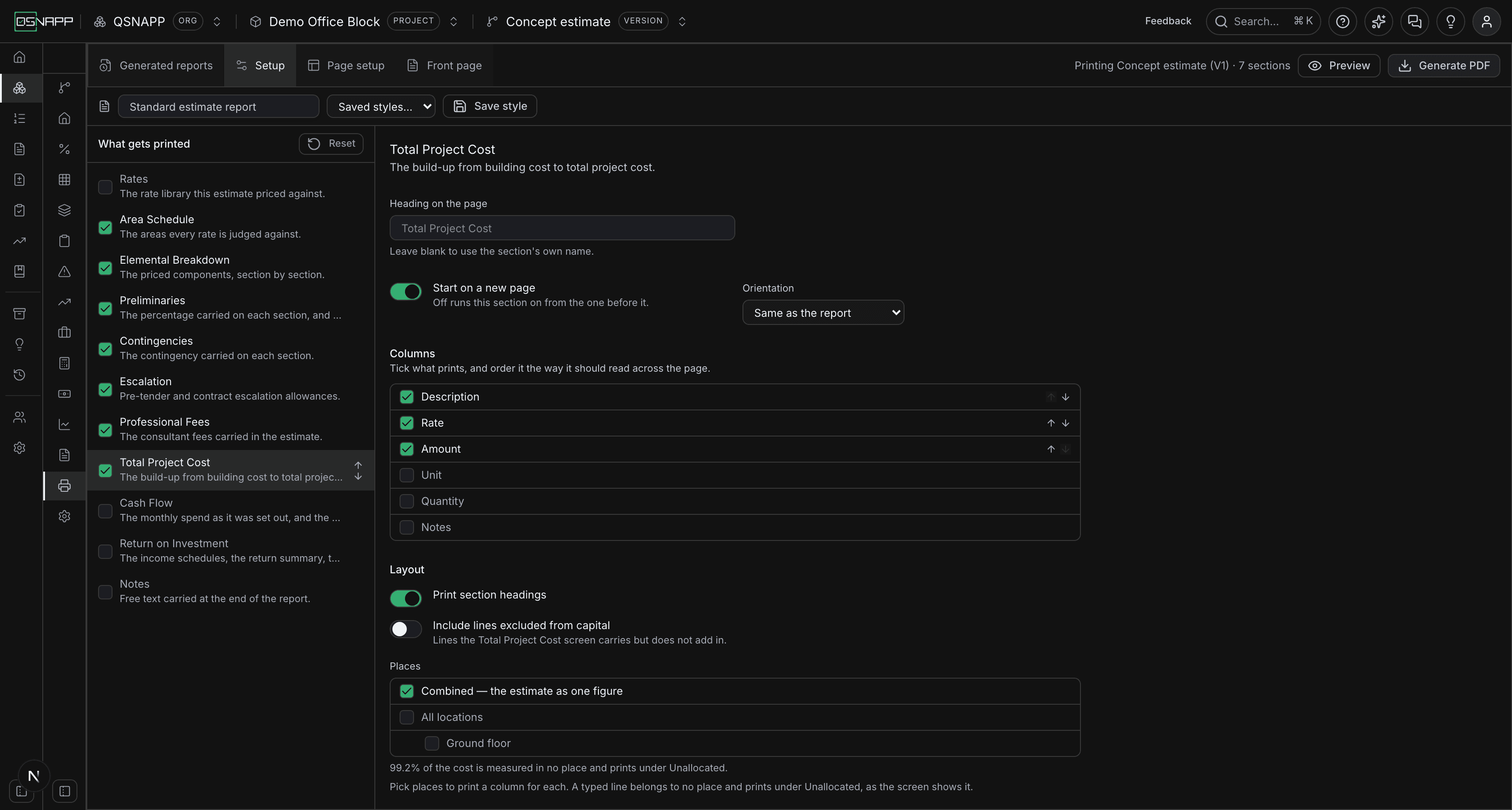Click the layers stack icon in the sidebar
This screenshot has width=1512, height=810.
pos(64,210)
